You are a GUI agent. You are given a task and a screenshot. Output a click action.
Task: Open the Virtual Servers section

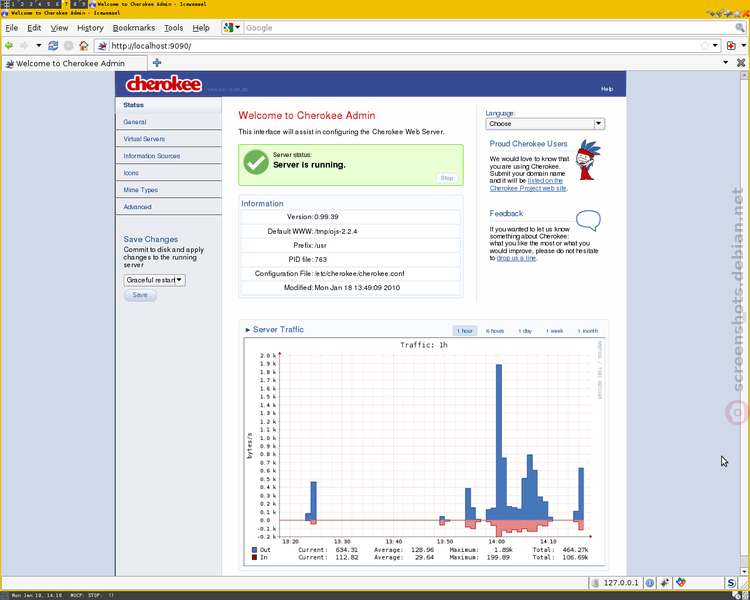(168, 139)
